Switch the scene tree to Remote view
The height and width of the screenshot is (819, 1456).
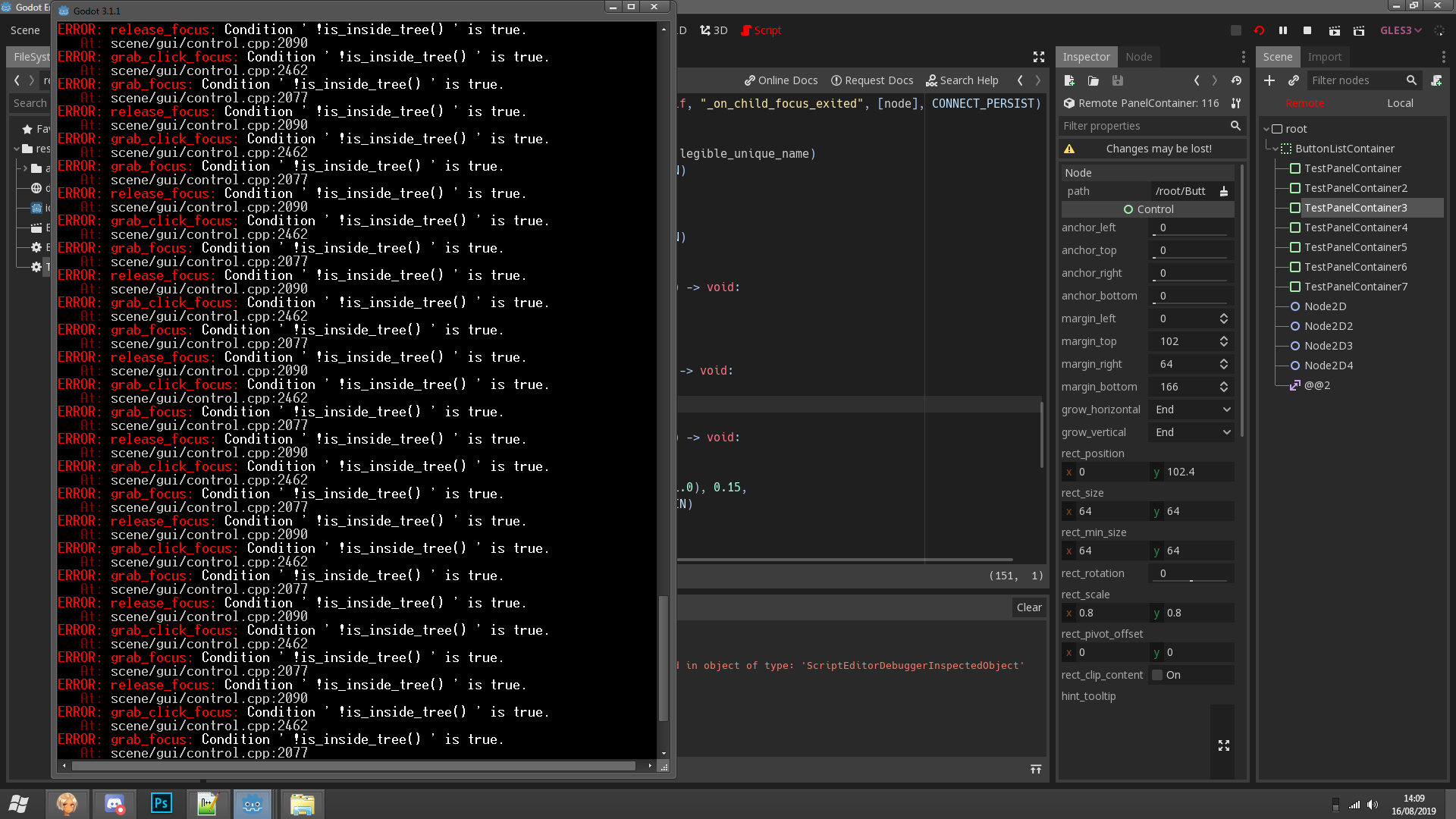1304,103
